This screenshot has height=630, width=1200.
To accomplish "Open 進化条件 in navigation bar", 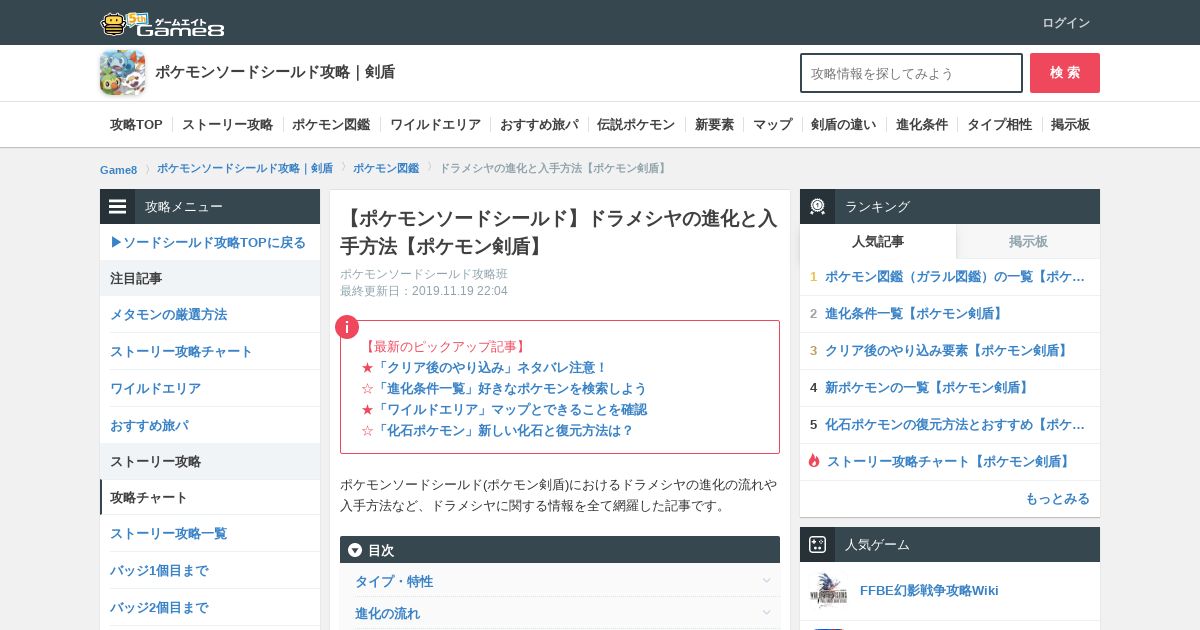I will coord(922,125).
